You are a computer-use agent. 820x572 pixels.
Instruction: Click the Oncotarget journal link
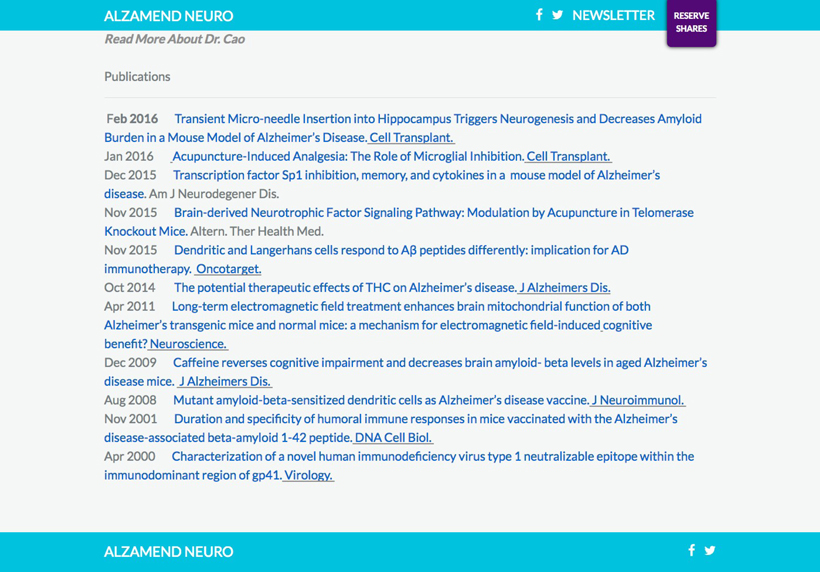pos(228,269)
